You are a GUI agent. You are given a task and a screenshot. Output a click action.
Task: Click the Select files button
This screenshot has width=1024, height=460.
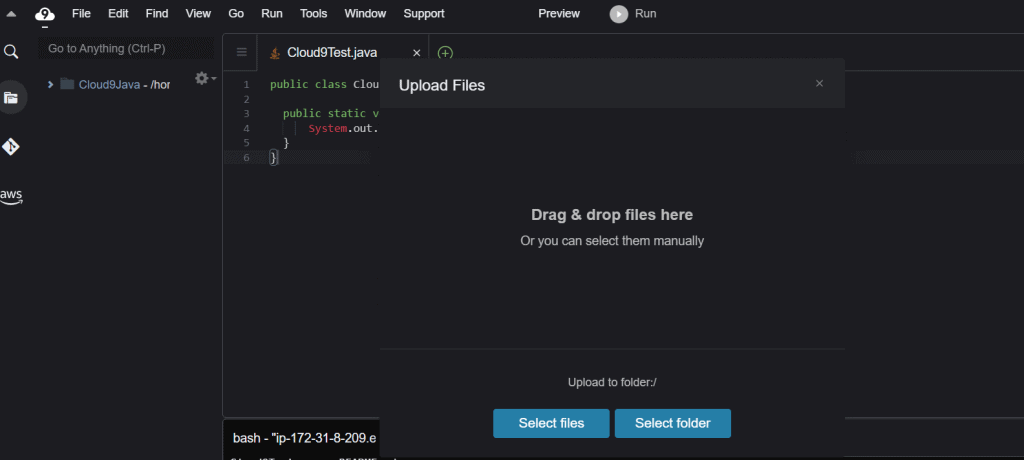click(551, 423)
